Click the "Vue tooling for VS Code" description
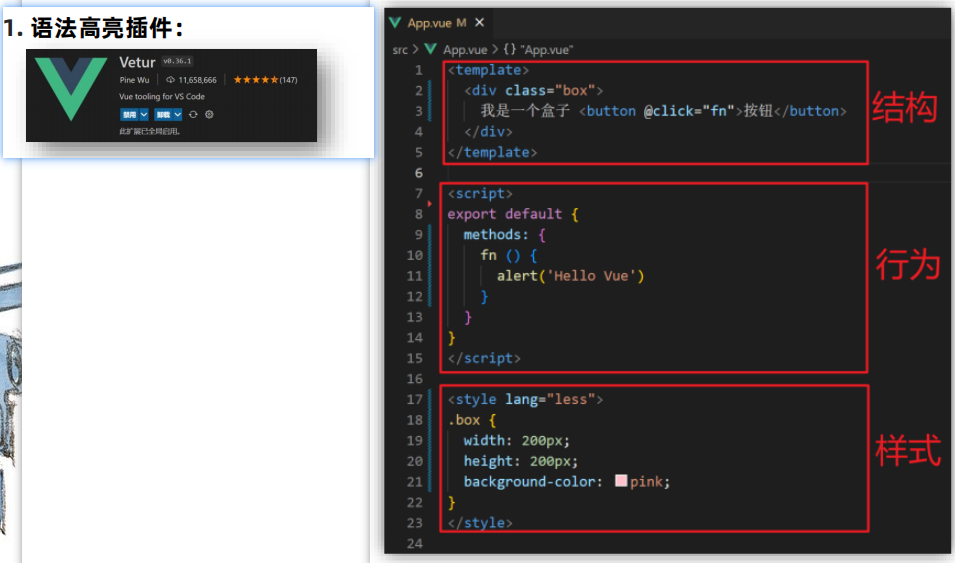Viewport: 955px width, 563px height. click(161, 96)
